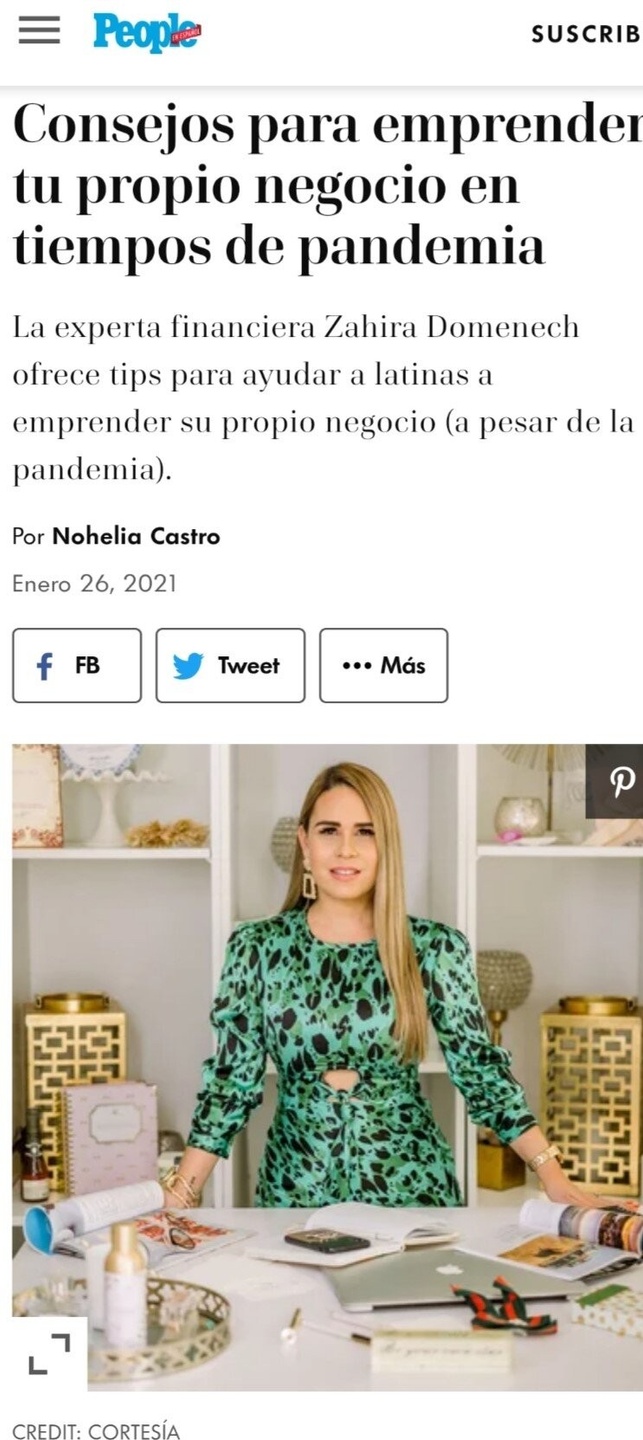Click the three-dot ellipsis icon
This screenshot has width=643, height=1440.
356,666
